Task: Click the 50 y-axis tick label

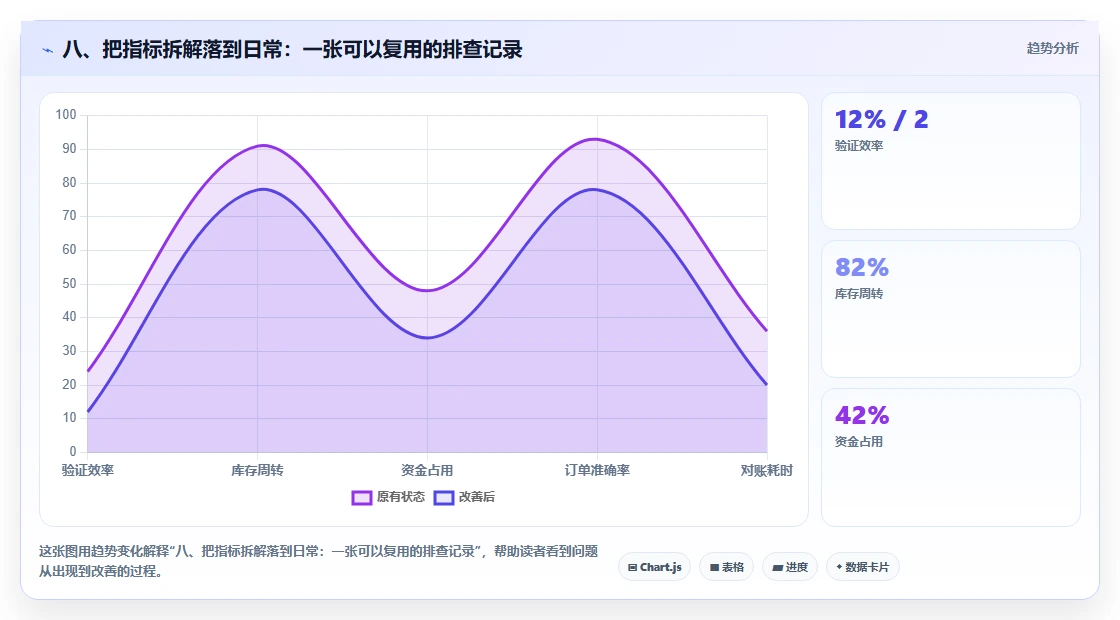Action: [x=69, y=284]
